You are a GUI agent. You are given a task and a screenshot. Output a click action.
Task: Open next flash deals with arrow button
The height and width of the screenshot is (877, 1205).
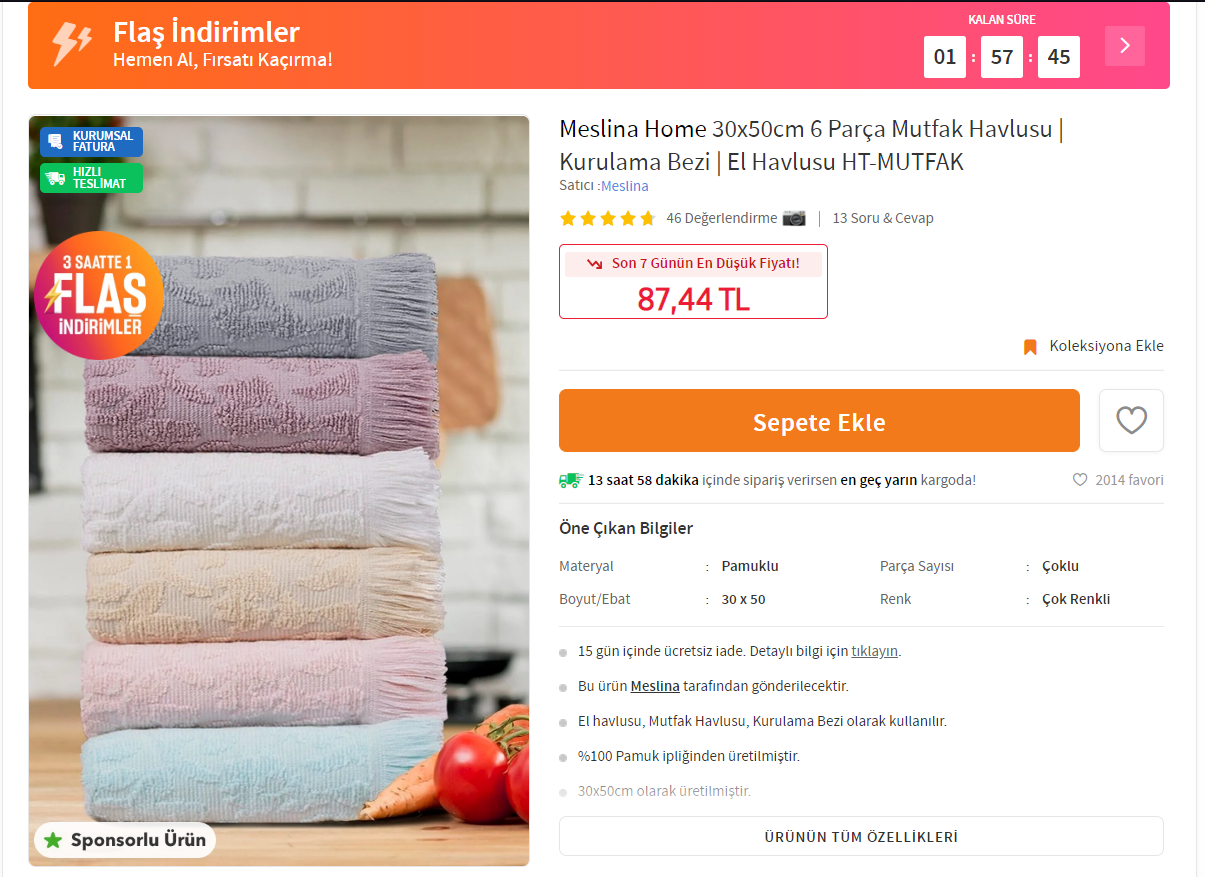(1125, 45)
